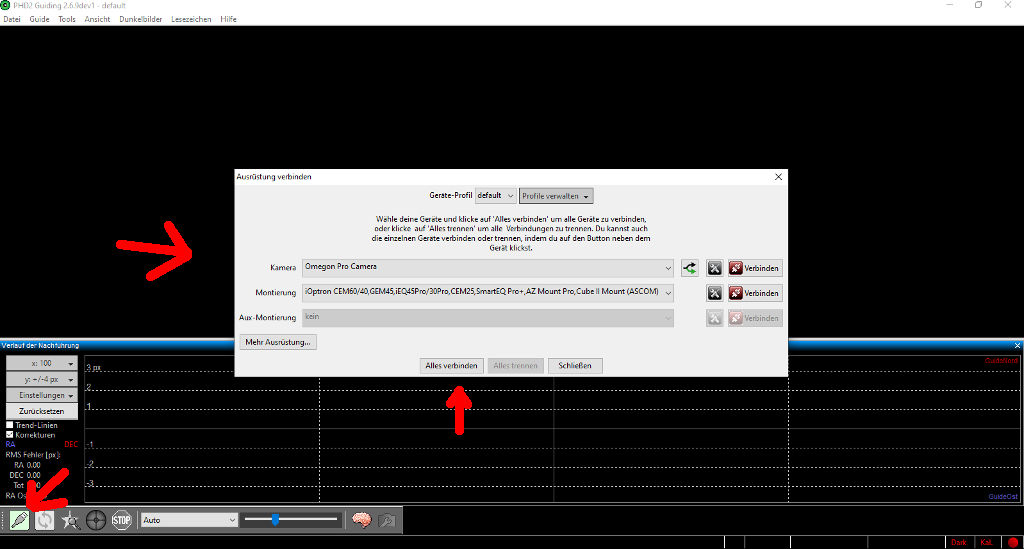The height and width of the screenshot is (549, 1024).
Task: Click the loop exposure icon
Action: tap(45, 520)
